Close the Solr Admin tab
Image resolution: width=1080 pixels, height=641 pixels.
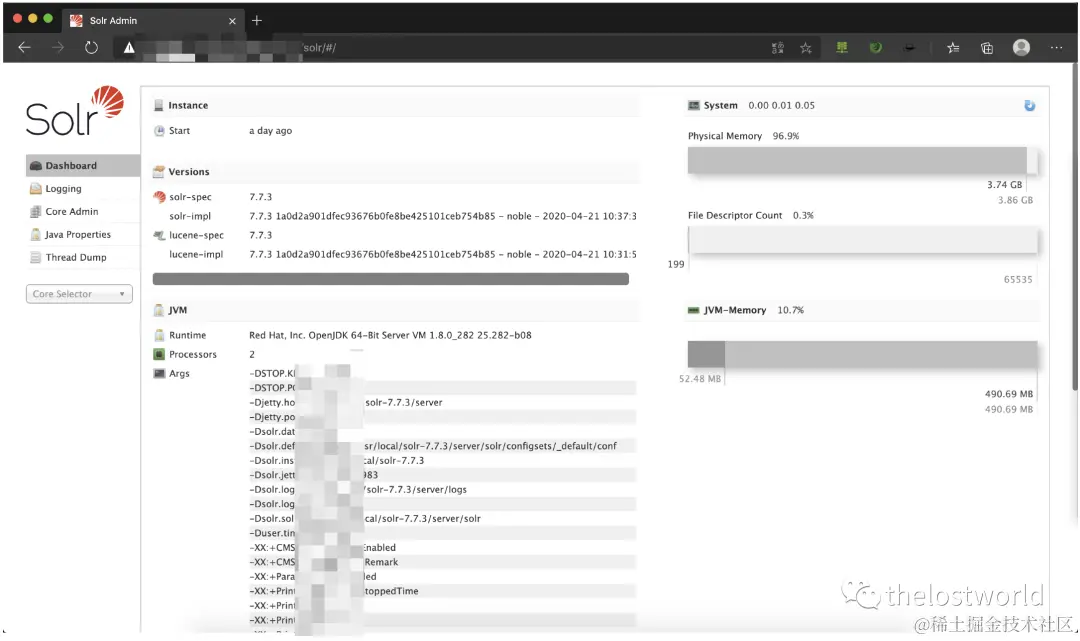[x=232, y=21]
